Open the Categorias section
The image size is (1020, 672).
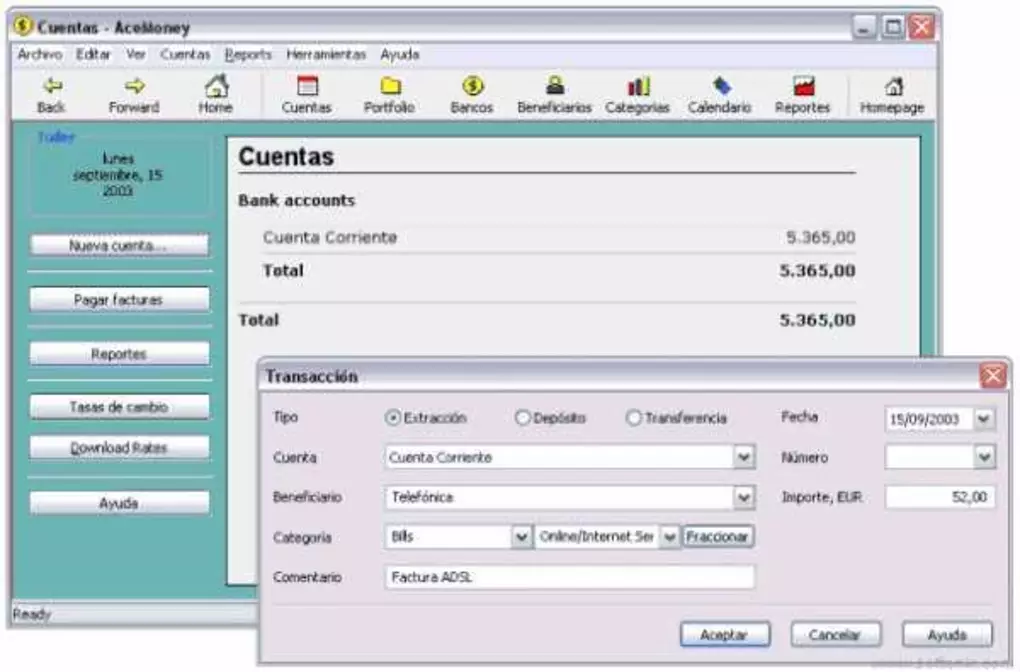click(x=637, y=92)
